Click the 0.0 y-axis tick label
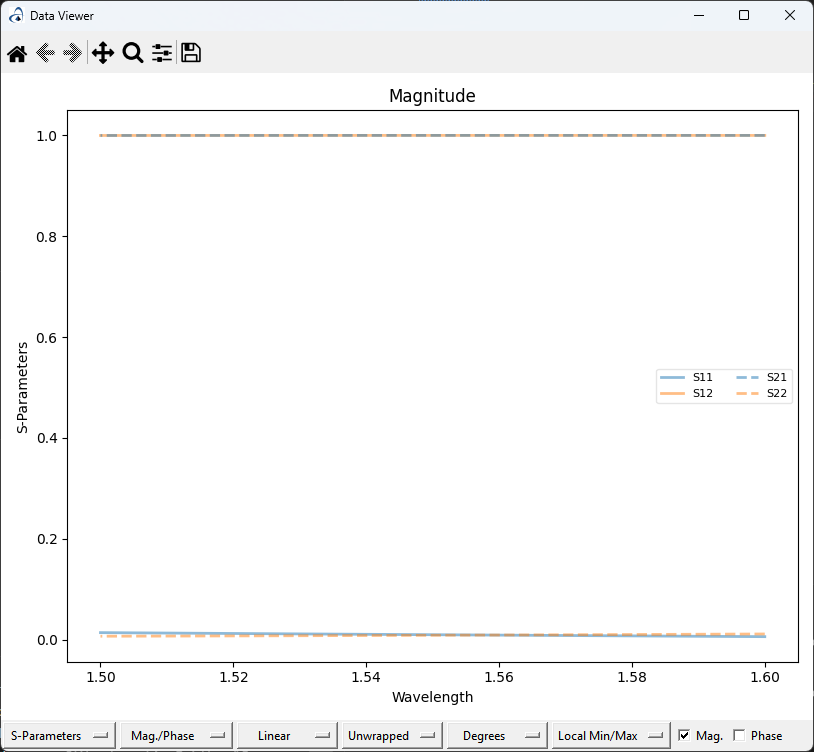 [46, 640]
